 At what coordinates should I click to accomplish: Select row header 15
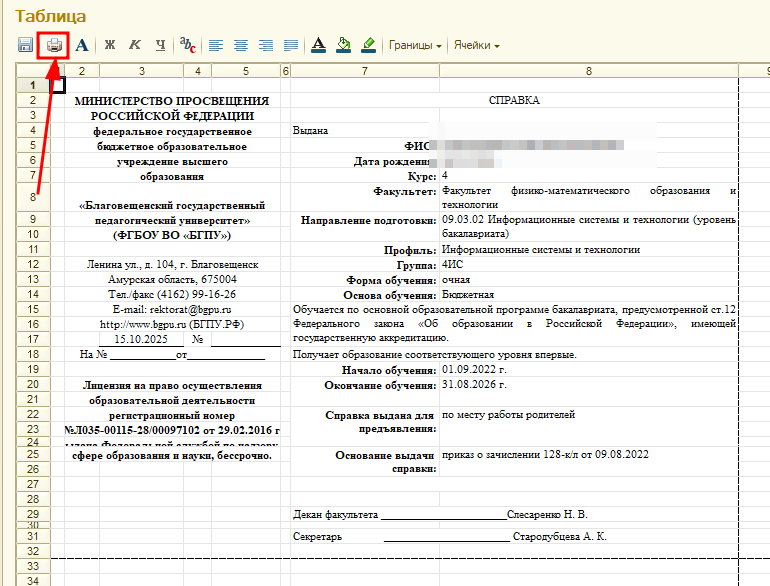pos(33,309)
